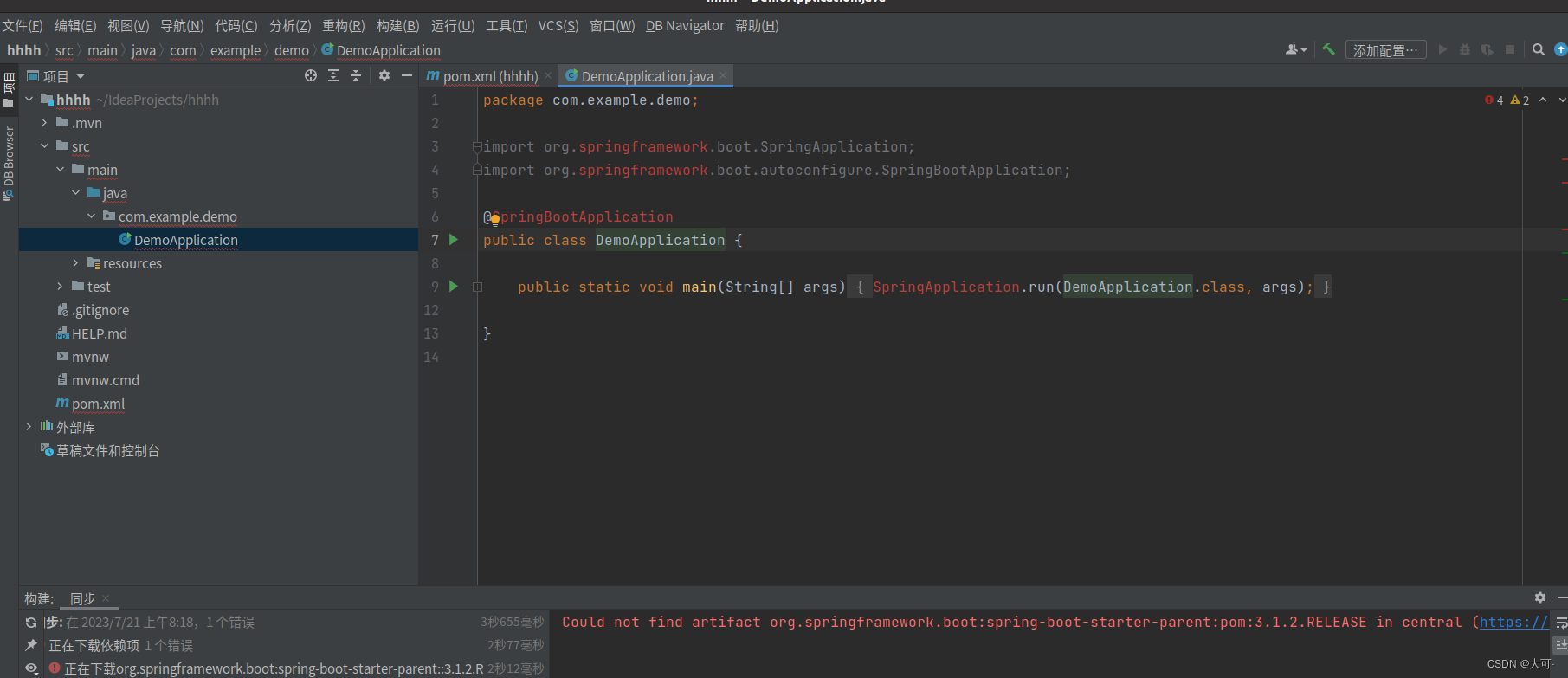Click Collapse All in project panel
The image size is (1568, 678).
[x=356, y=76]
